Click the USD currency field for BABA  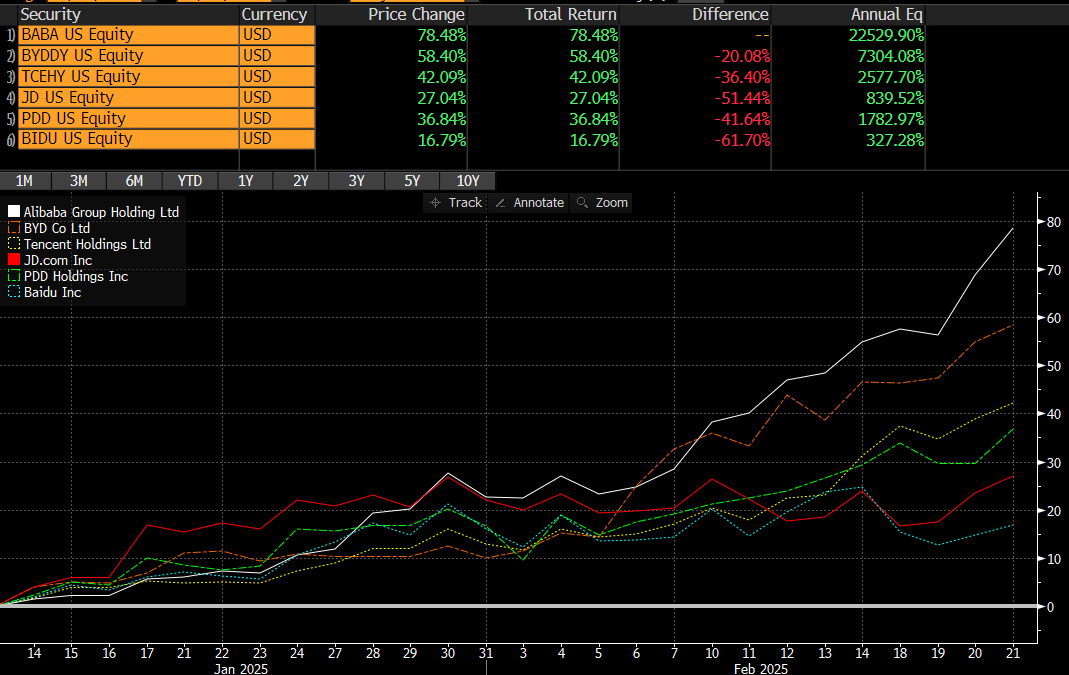coord(277,35)
